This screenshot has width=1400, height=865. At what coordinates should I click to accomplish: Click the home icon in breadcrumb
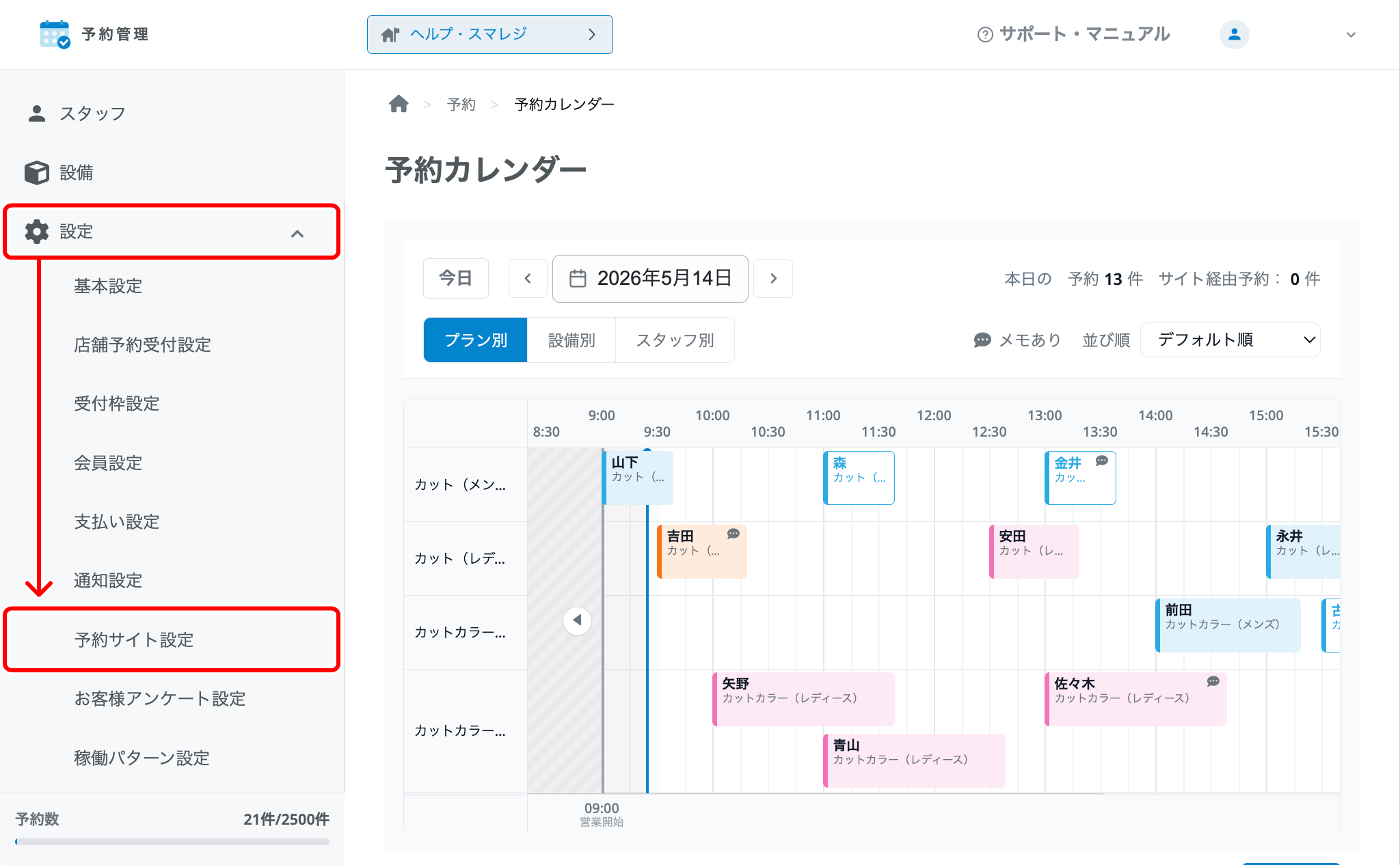399,104
